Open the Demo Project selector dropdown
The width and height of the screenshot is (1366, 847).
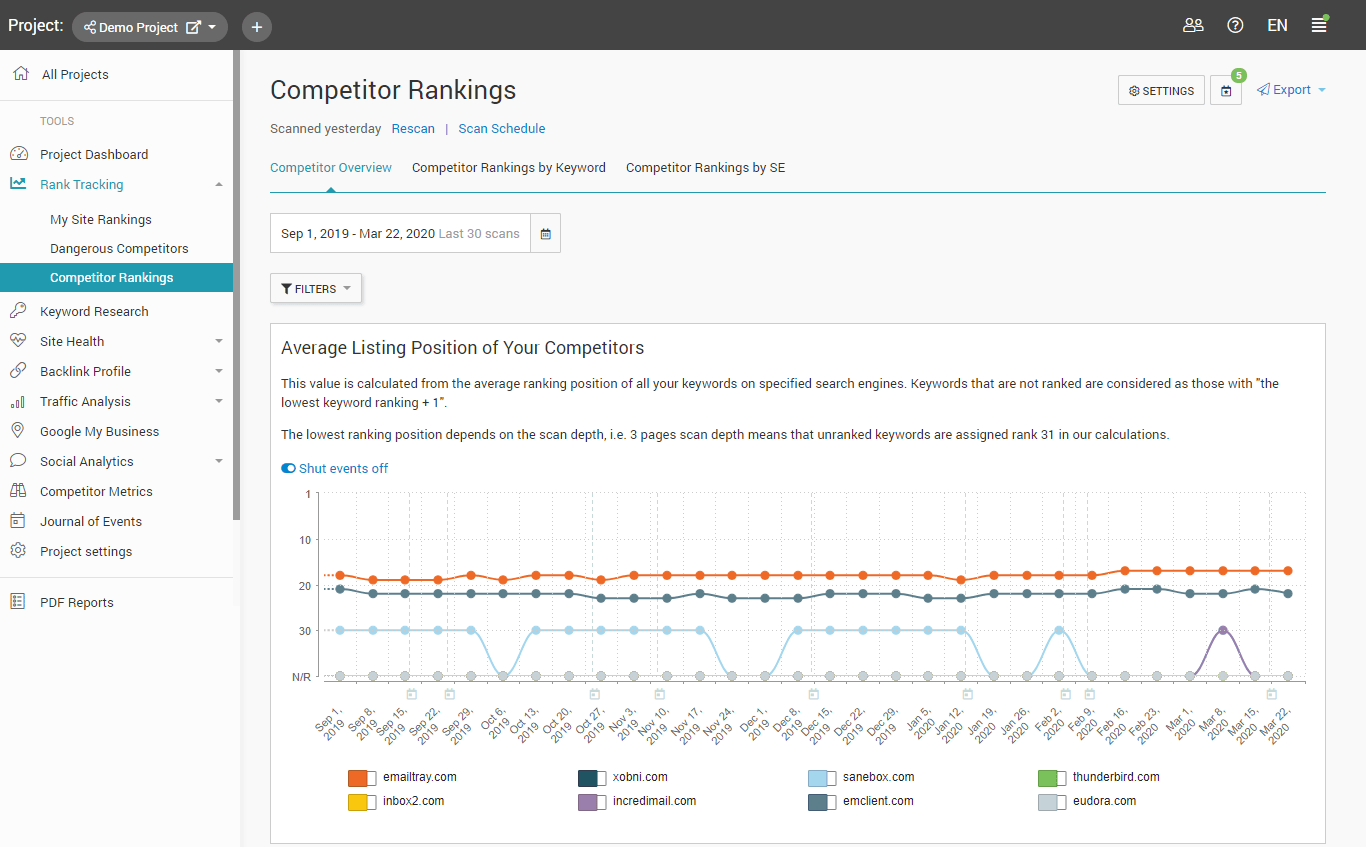point(150,27)
